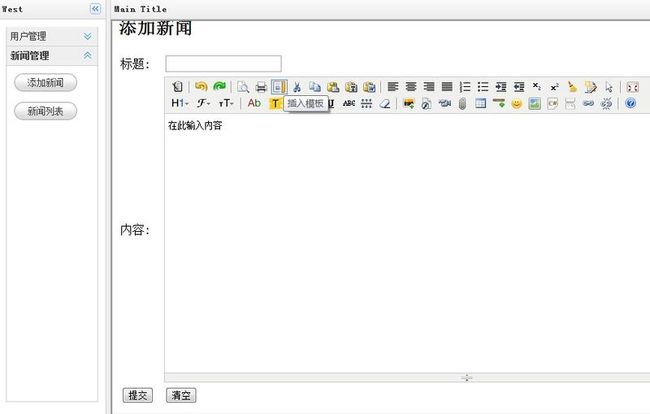Collapse the 新闻管理 accordion panel
Viewport: 650px width, 414px height.
[x=52, y=56]
